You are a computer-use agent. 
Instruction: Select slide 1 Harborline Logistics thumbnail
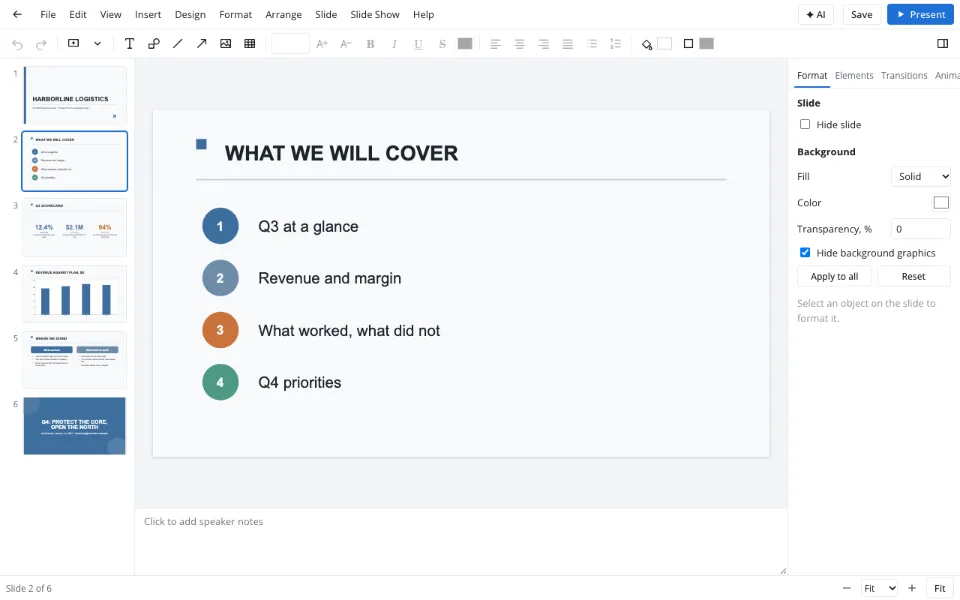tap(75, 96)
